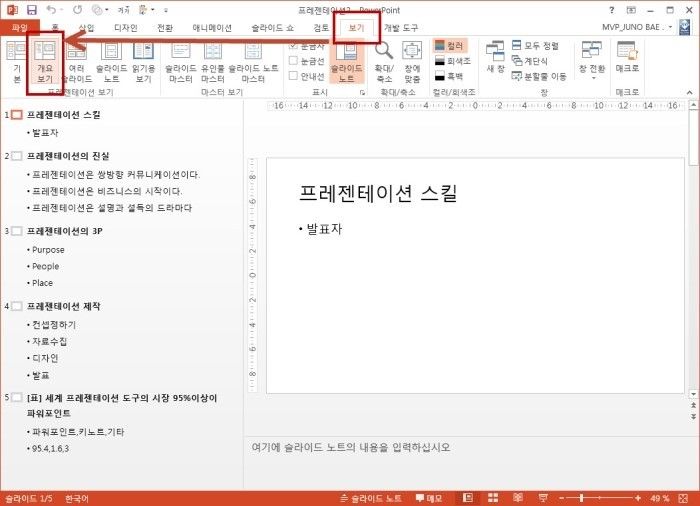Click previous slide arrow on scrollbar
The width and height of the screenshot is (700, 506).
[693, 405]
